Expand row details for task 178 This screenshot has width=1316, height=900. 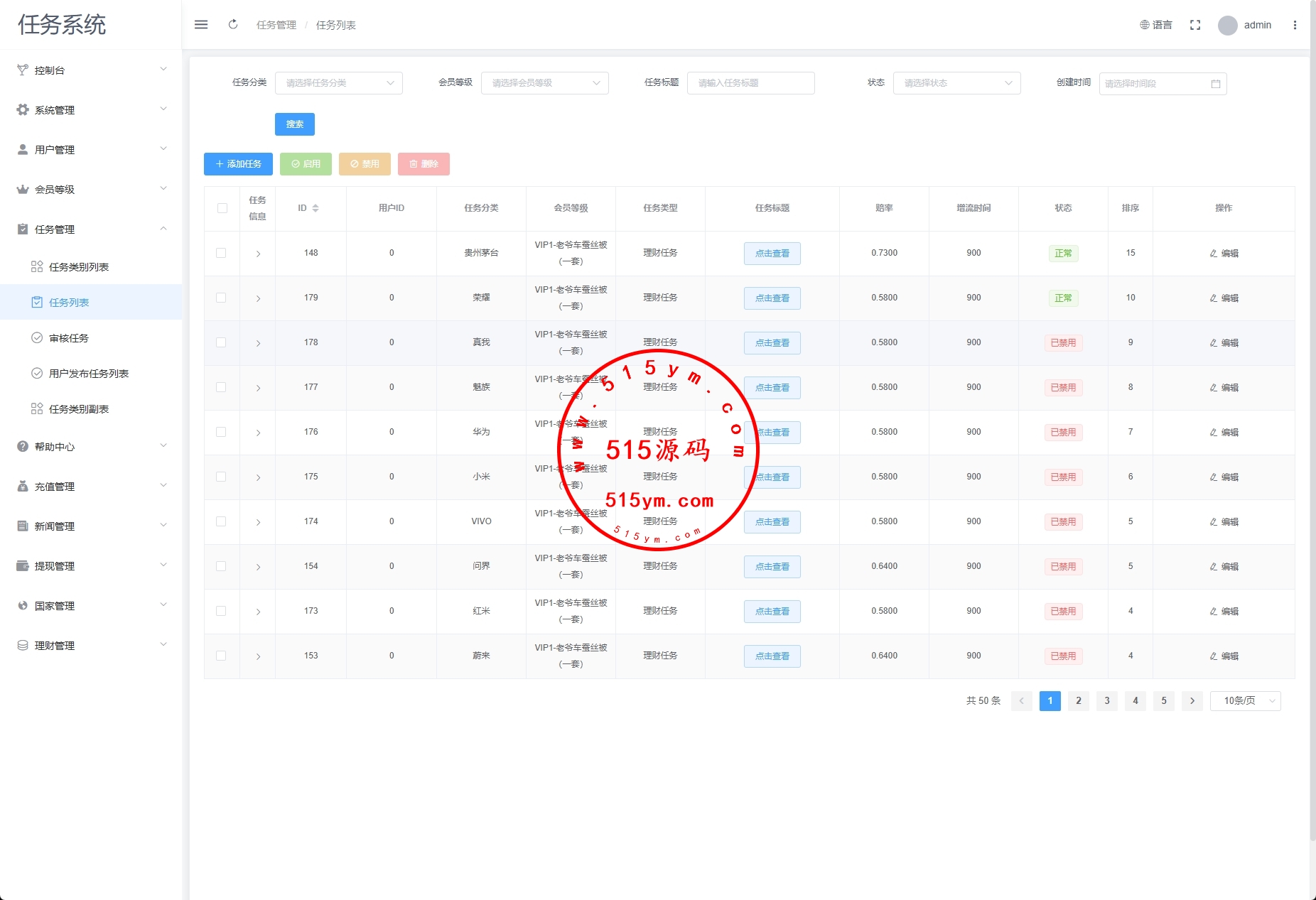(x=258, y=343)
